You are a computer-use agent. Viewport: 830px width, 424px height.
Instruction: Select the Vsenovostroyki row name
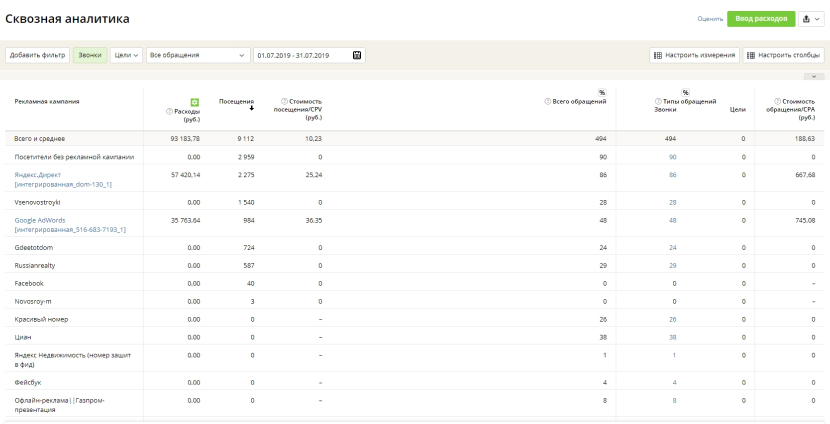click(x=37, y=202)
